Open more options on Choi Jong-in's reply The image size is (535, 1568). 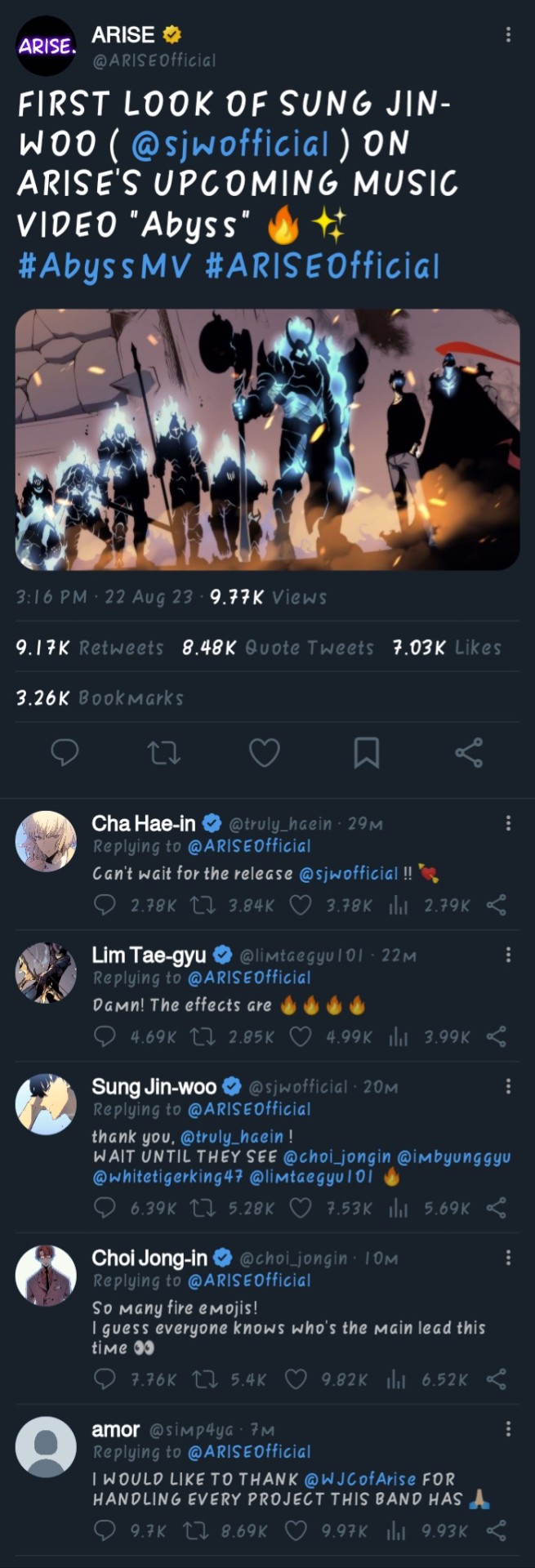click(508, 1257)
